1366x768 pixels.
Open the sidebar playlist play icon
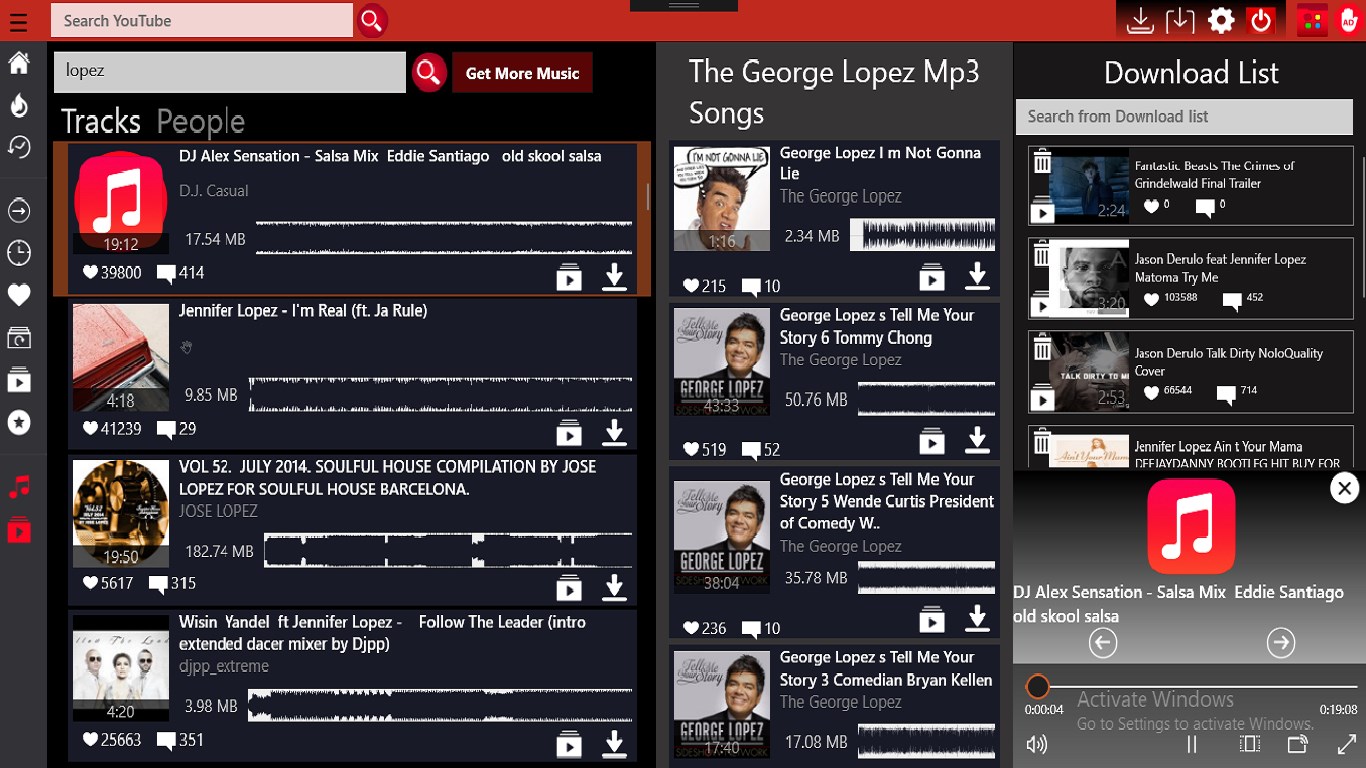[18, 381]
